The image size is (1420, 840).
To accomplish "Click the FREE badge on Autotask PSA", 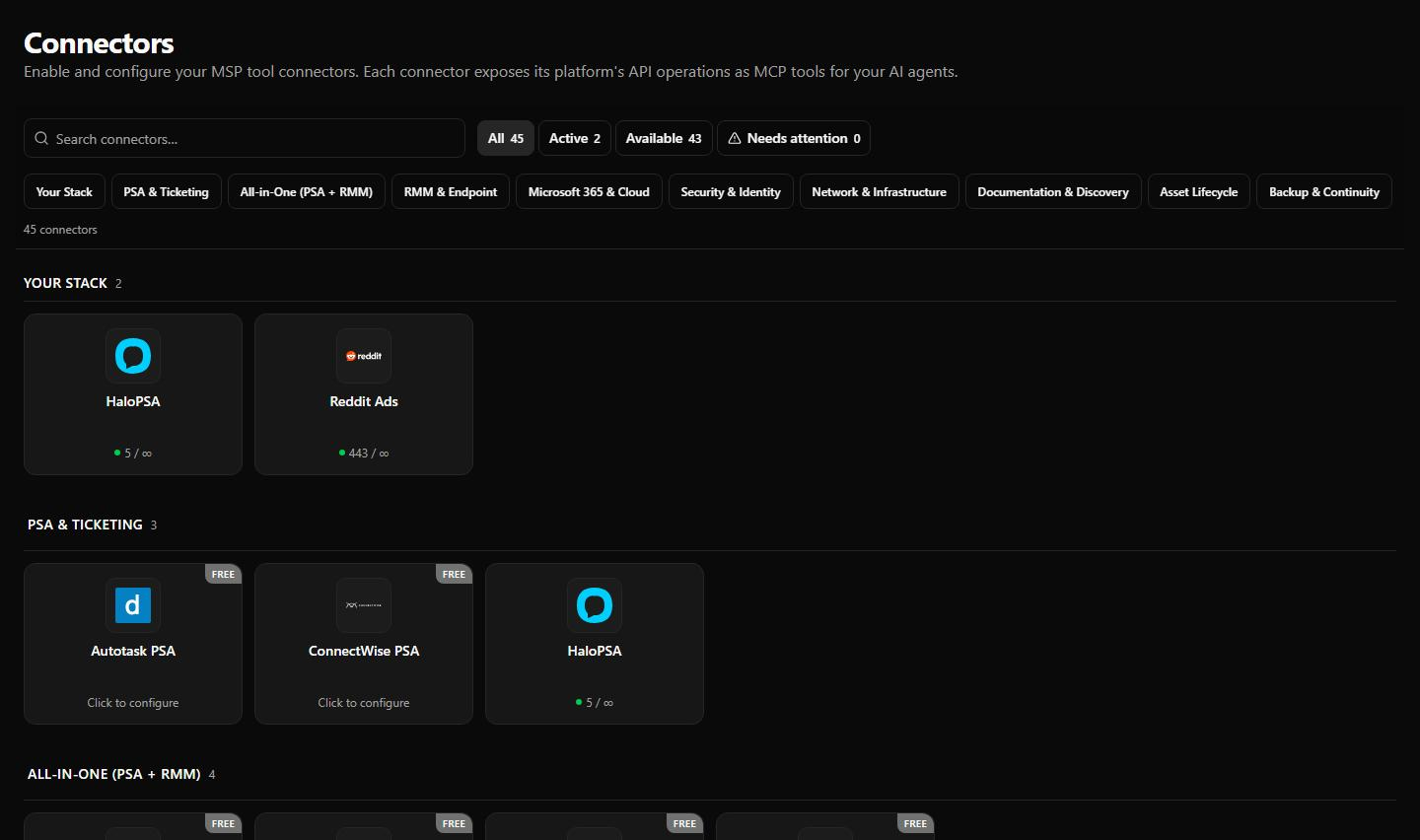I will 224,574.
